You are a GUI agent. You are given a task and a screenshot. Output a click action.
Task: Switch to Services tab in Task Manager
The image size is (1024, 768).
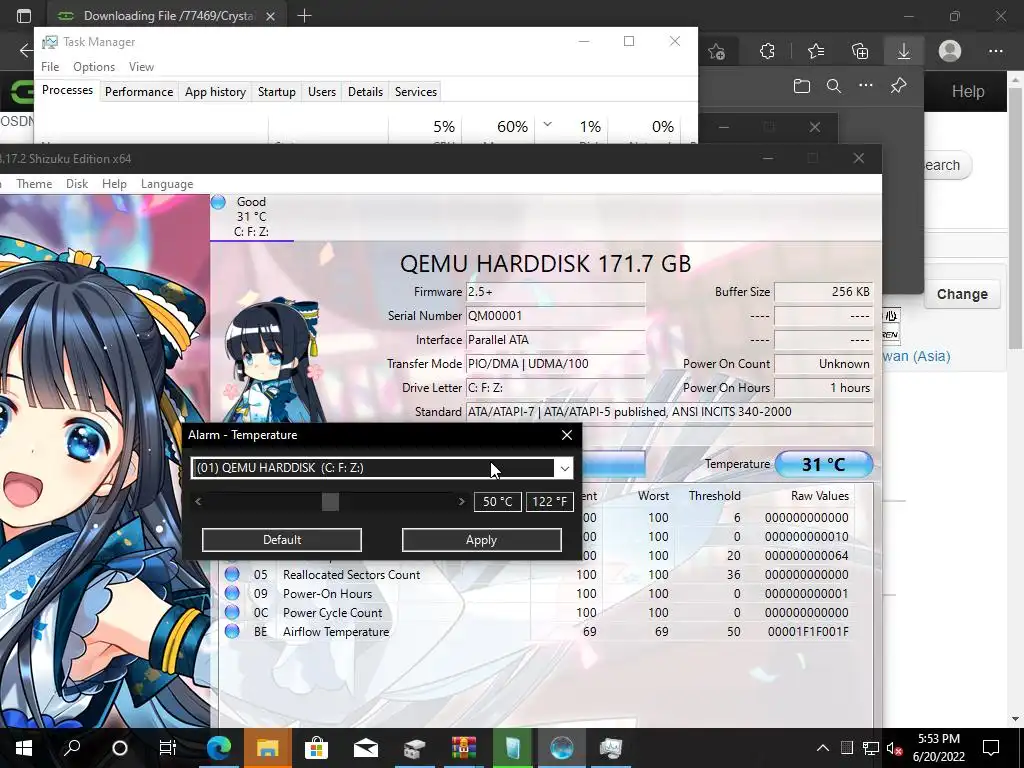(416, 91)
